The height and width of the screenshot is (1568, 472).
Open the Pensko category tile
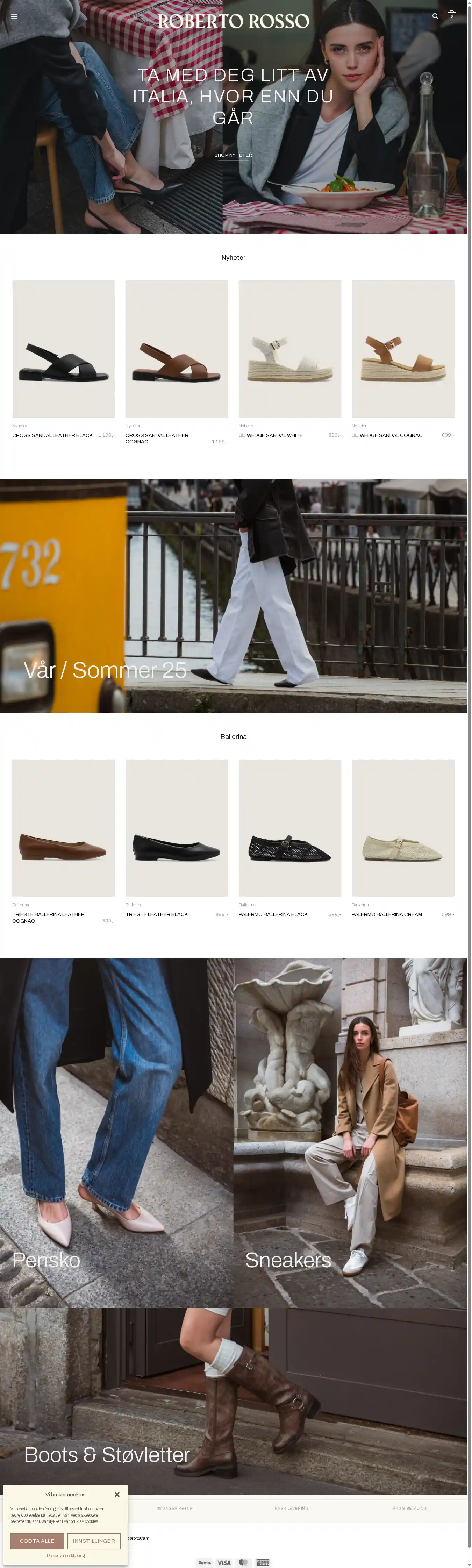pos(117,1133)
